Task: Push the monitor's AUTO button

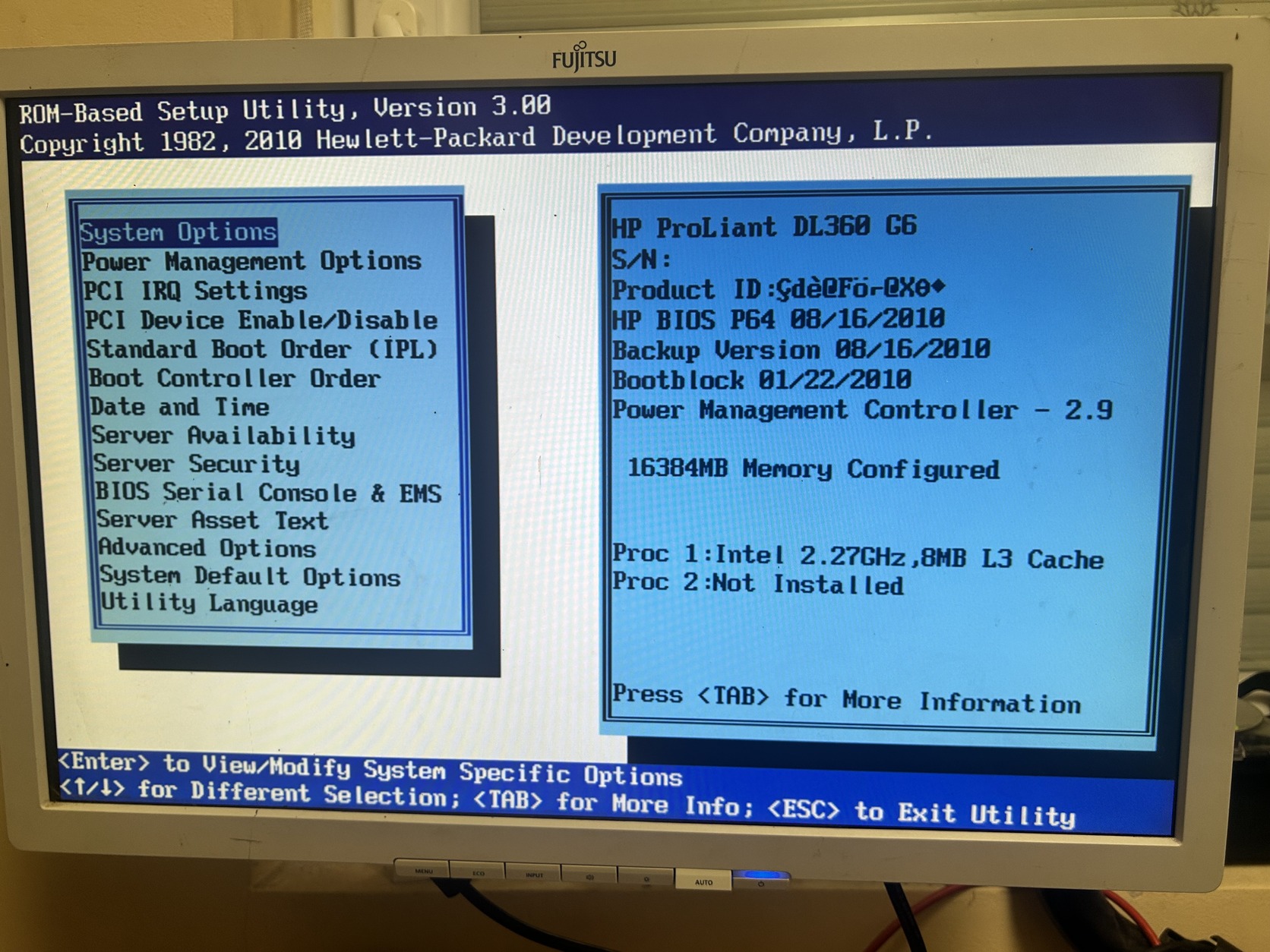Action: (x=703, y=881)
